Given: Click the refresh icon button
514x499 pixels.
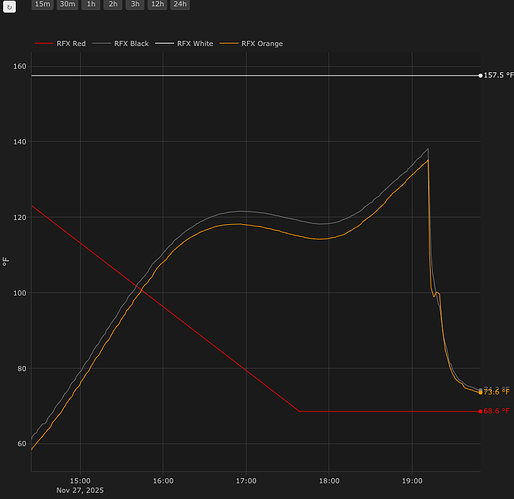Looking at the screenshot, I should 9,7.
